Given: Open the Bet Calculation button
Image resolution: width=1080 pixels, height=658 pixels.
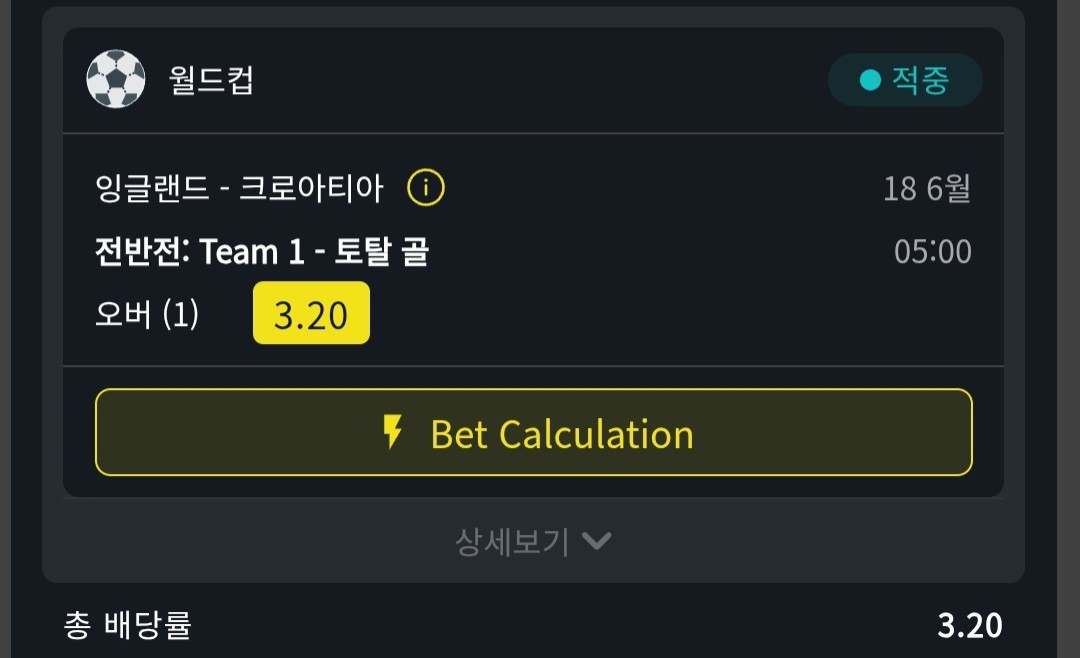Looking at the screenshot, I should [534, 432].
